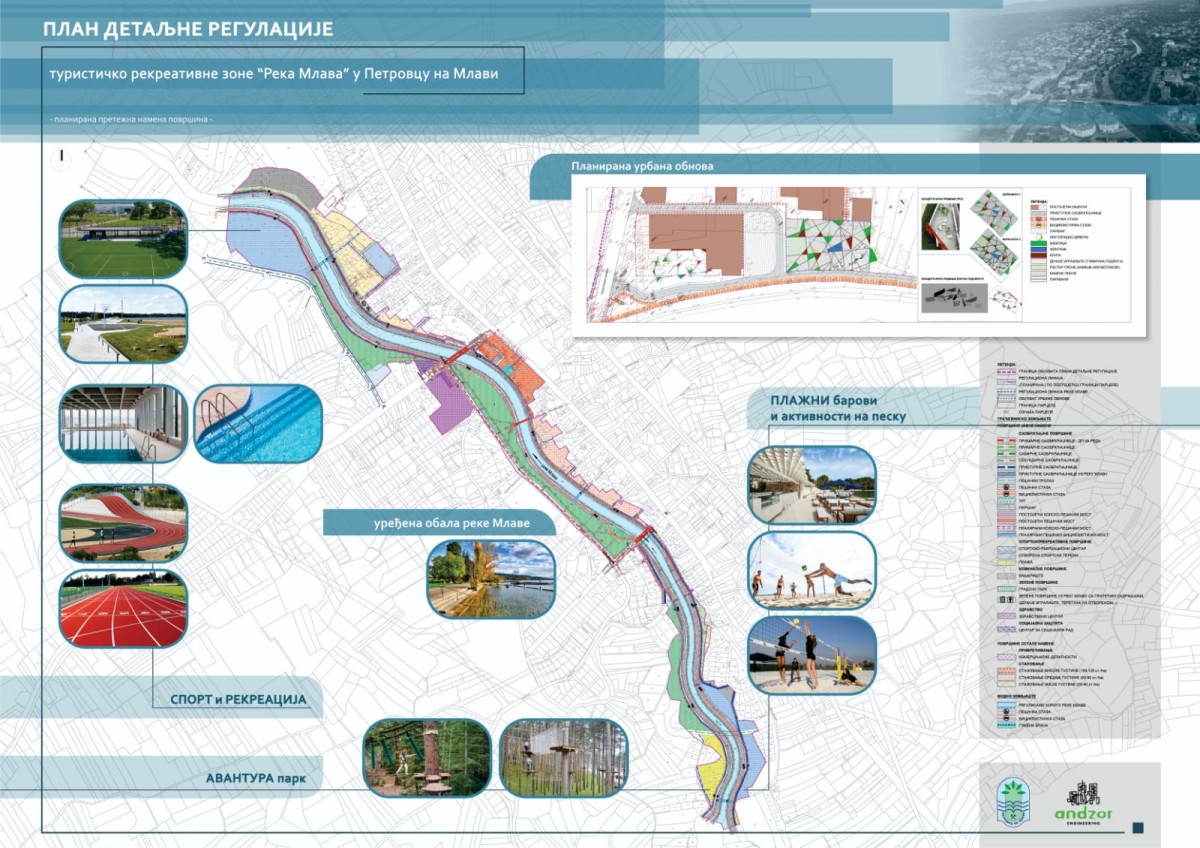Image resolution: width=1200 pixels, height=848 pixels.
Task: Open the beach volleyball net photo
Action: coord(811,654)
